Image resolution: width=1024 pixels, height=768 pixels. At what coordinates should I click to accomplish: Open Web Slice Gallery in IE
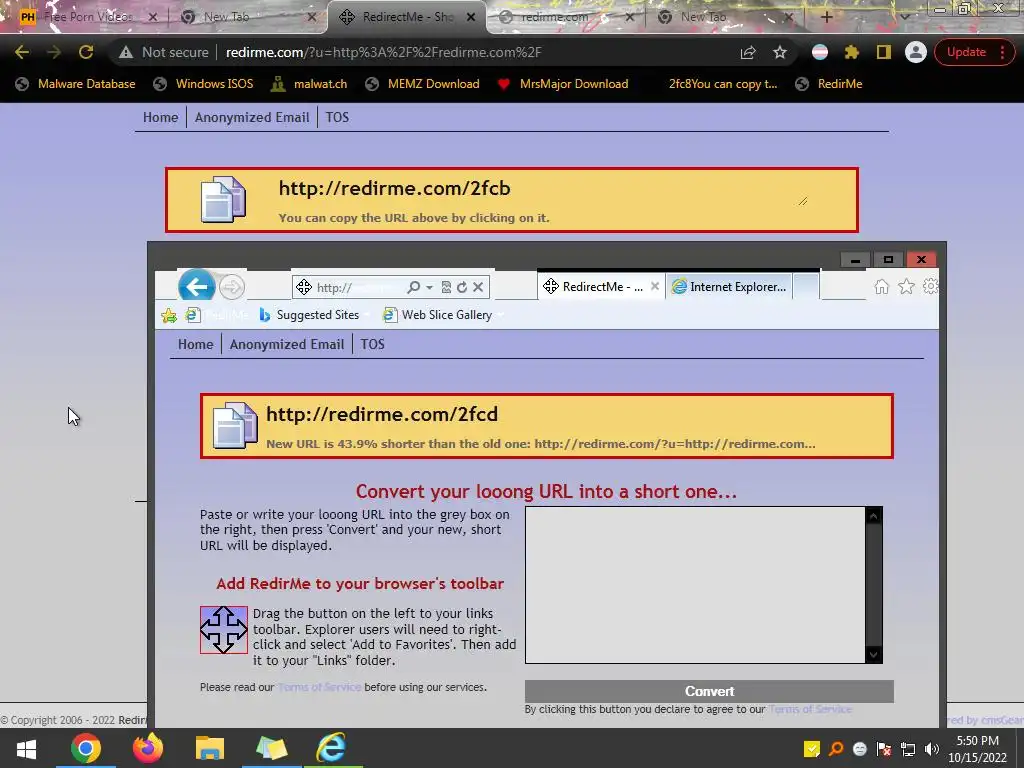[x=438, y=315]
